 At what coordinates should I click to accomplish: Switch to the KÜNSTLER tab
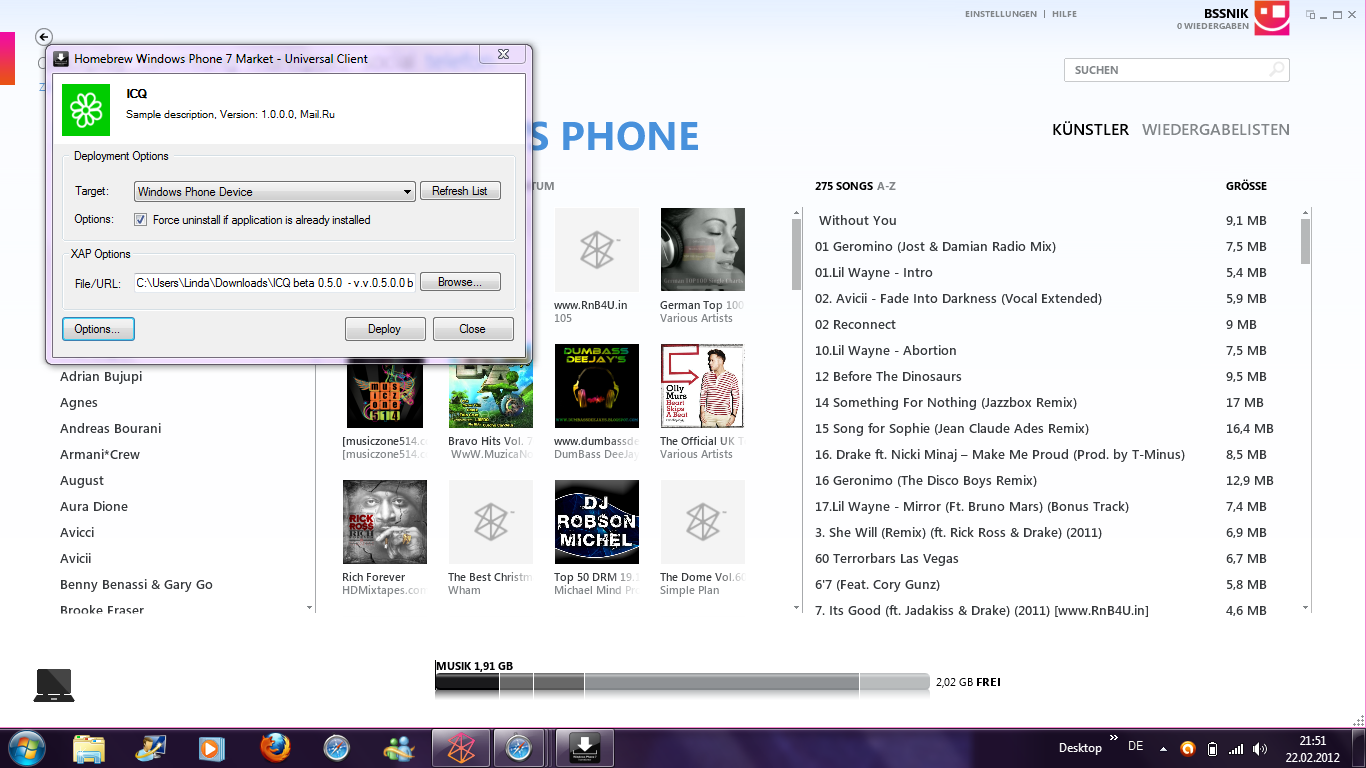click(1090, 130)
